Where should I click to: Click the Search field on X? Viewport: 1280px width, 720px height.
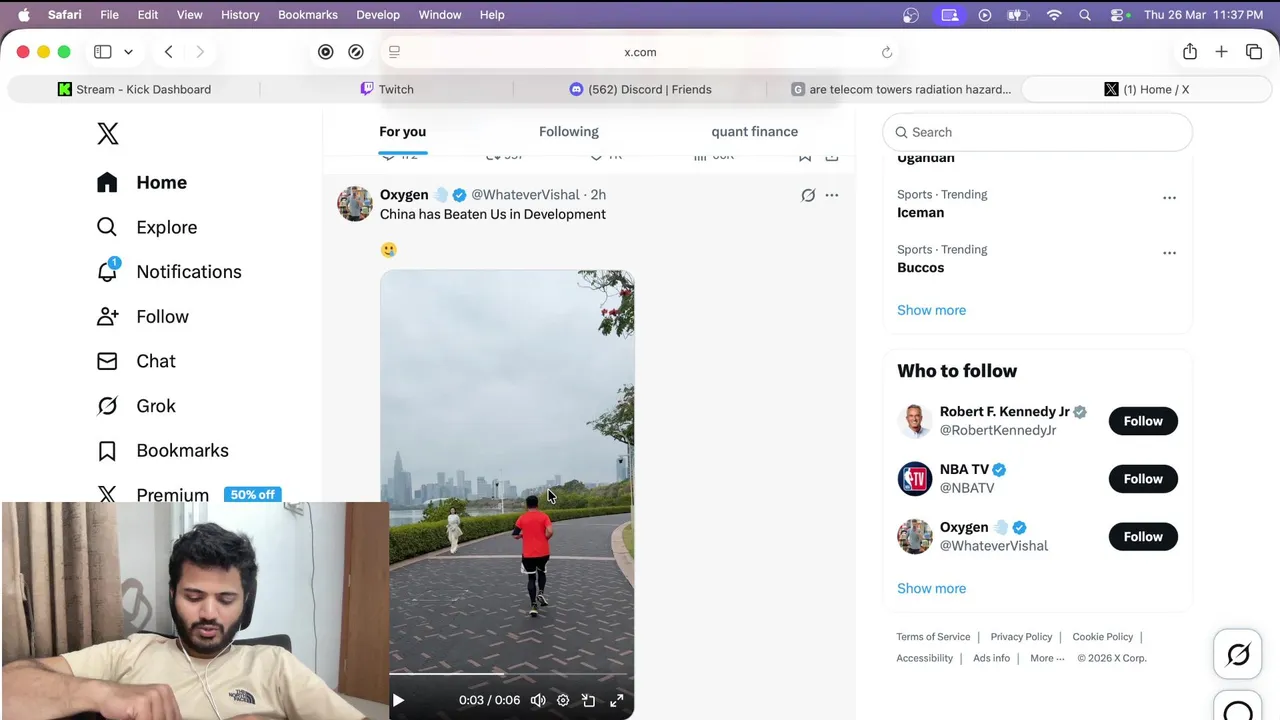pyautogui.click(x=1037, y=132)
